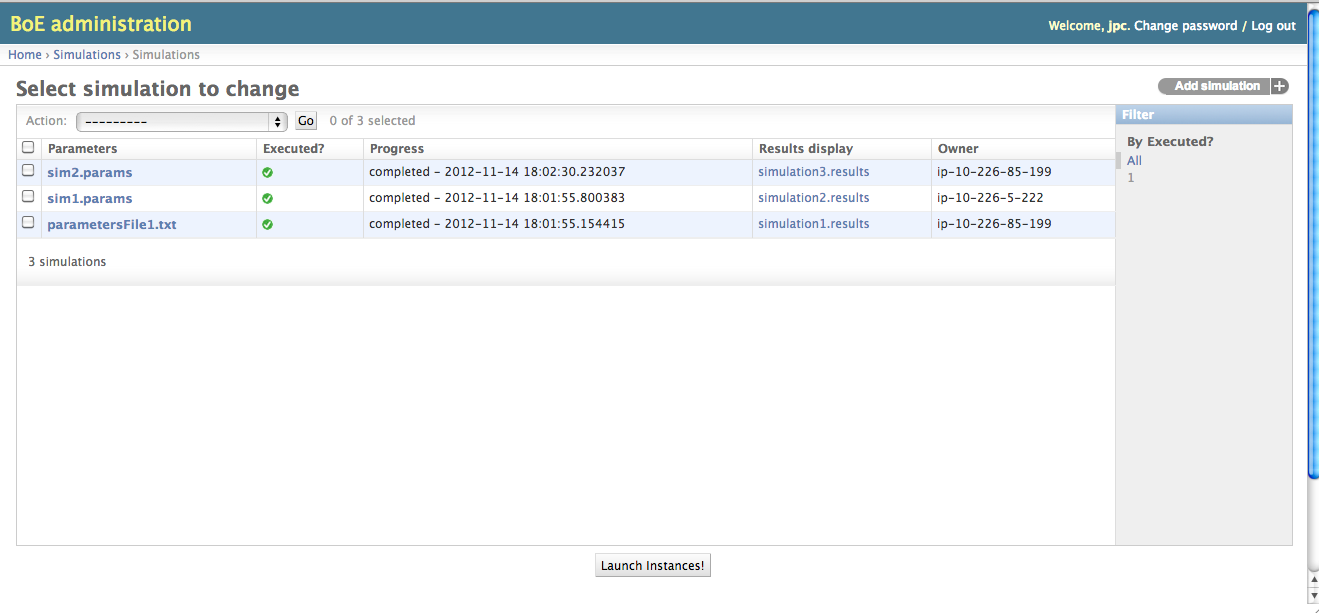Screen dimensions: 1319x613
Task: Click the Progress column header
Action: click(x=396, y=148)
